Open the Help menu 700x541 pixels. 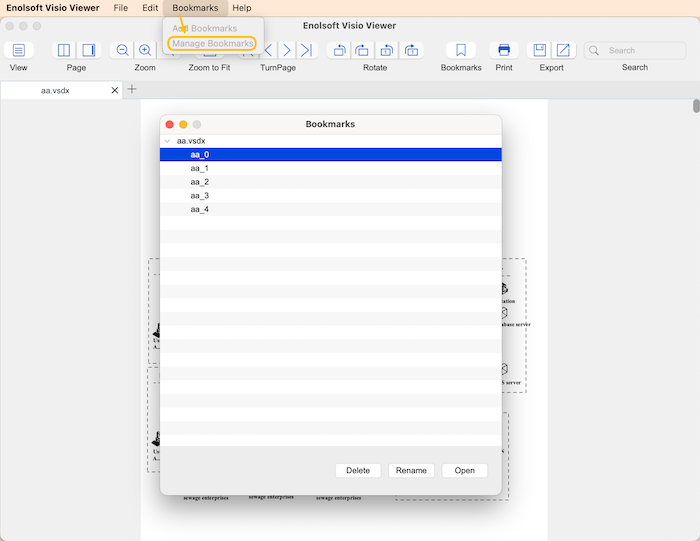click(242, 8)
